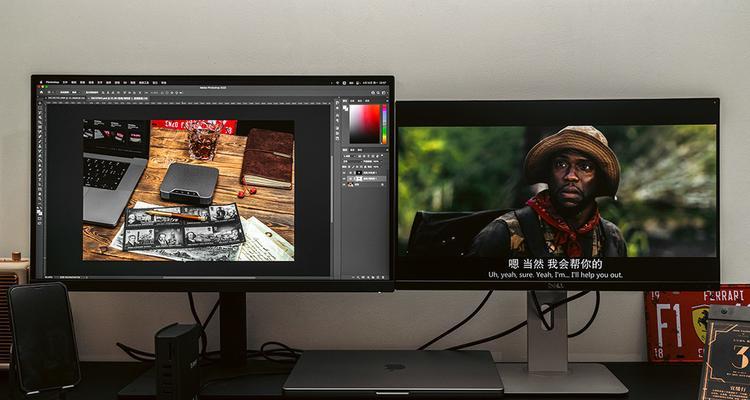Hide the Background layer via its eye

[344, 185]
